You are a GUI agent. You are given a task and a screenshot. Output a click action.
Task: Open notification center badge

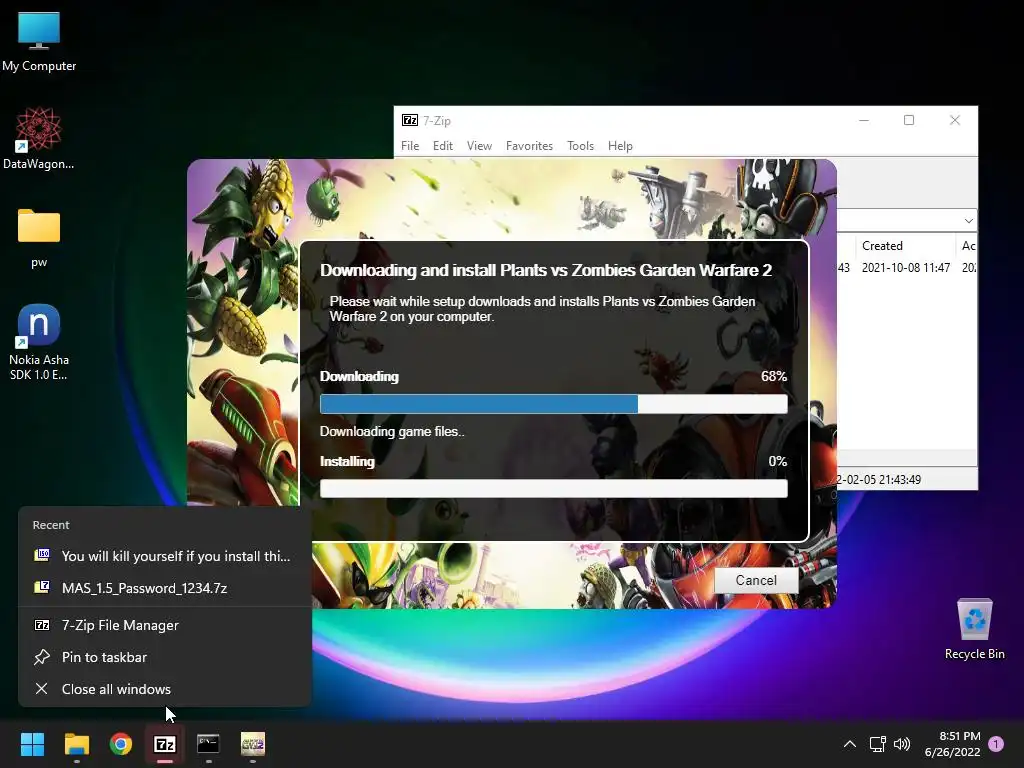coord(996,744)
